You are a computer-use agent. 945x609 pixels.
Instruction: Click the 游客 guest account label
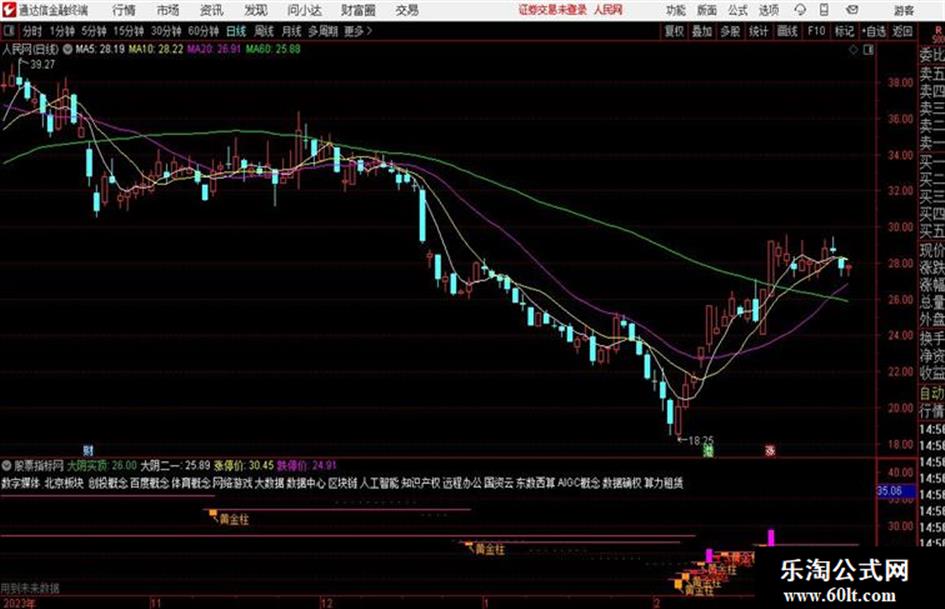tap(903, 10)
